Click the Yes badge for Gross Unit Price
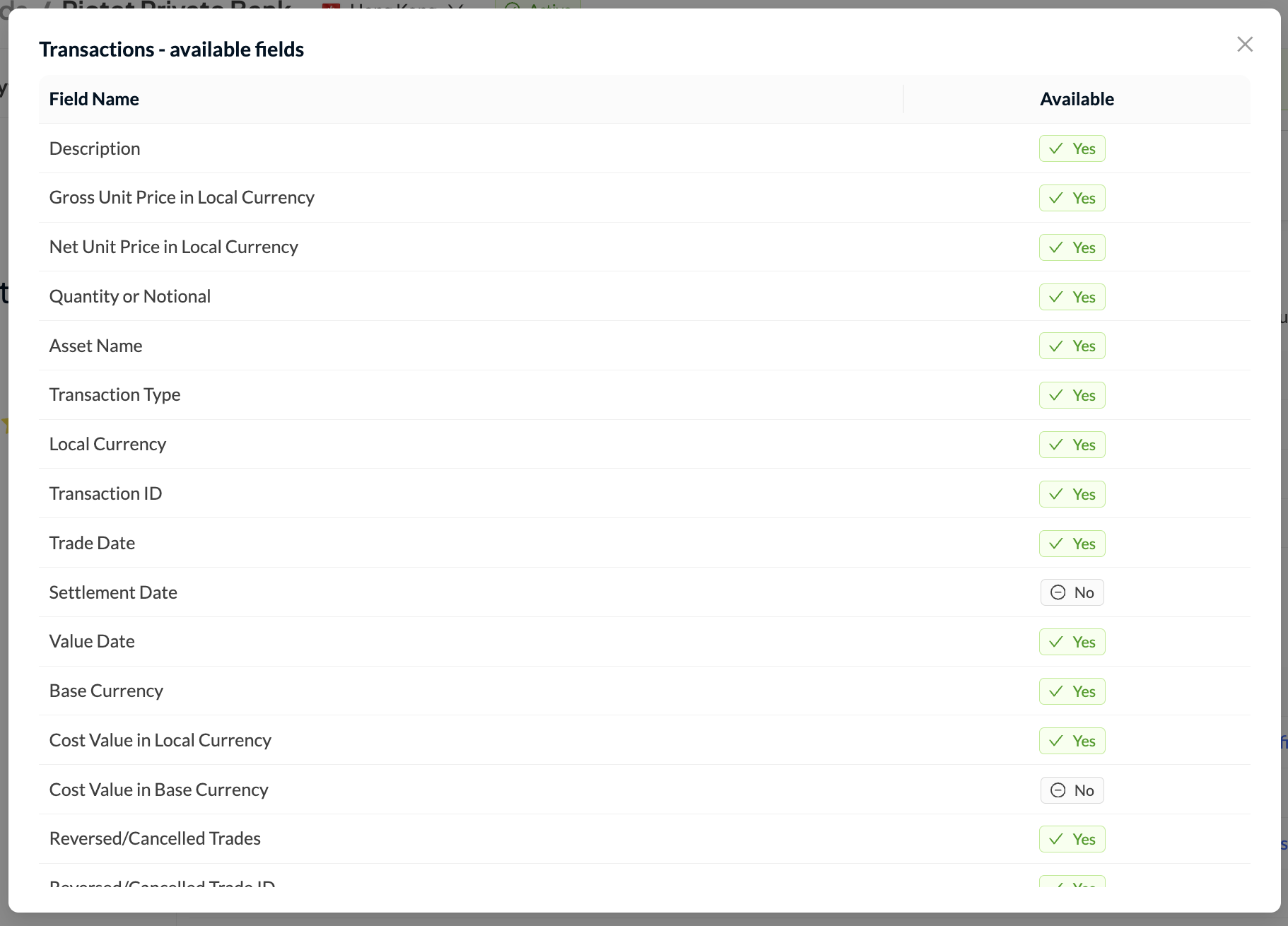The image size is (1288, 926). 1072,198
